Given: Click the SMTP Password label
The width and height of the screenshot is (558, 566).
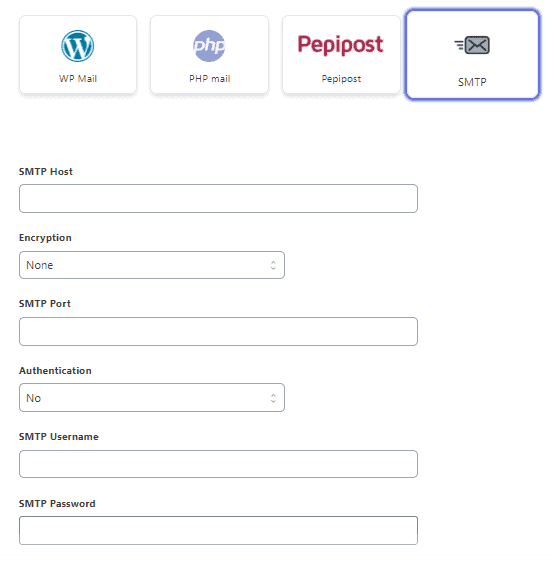Looking at the screenshot, I should (x=57, y=504).
